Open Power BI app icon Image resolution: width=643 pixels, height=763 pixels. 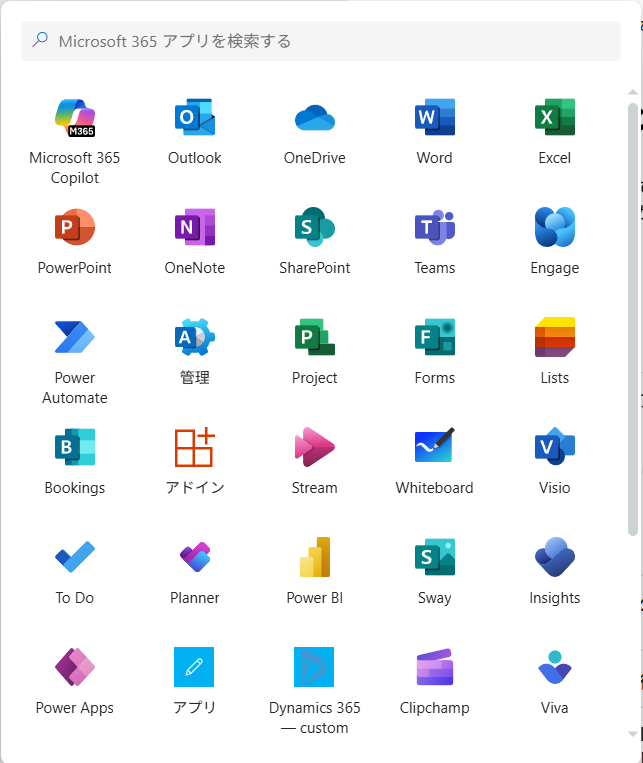point(314,557)
